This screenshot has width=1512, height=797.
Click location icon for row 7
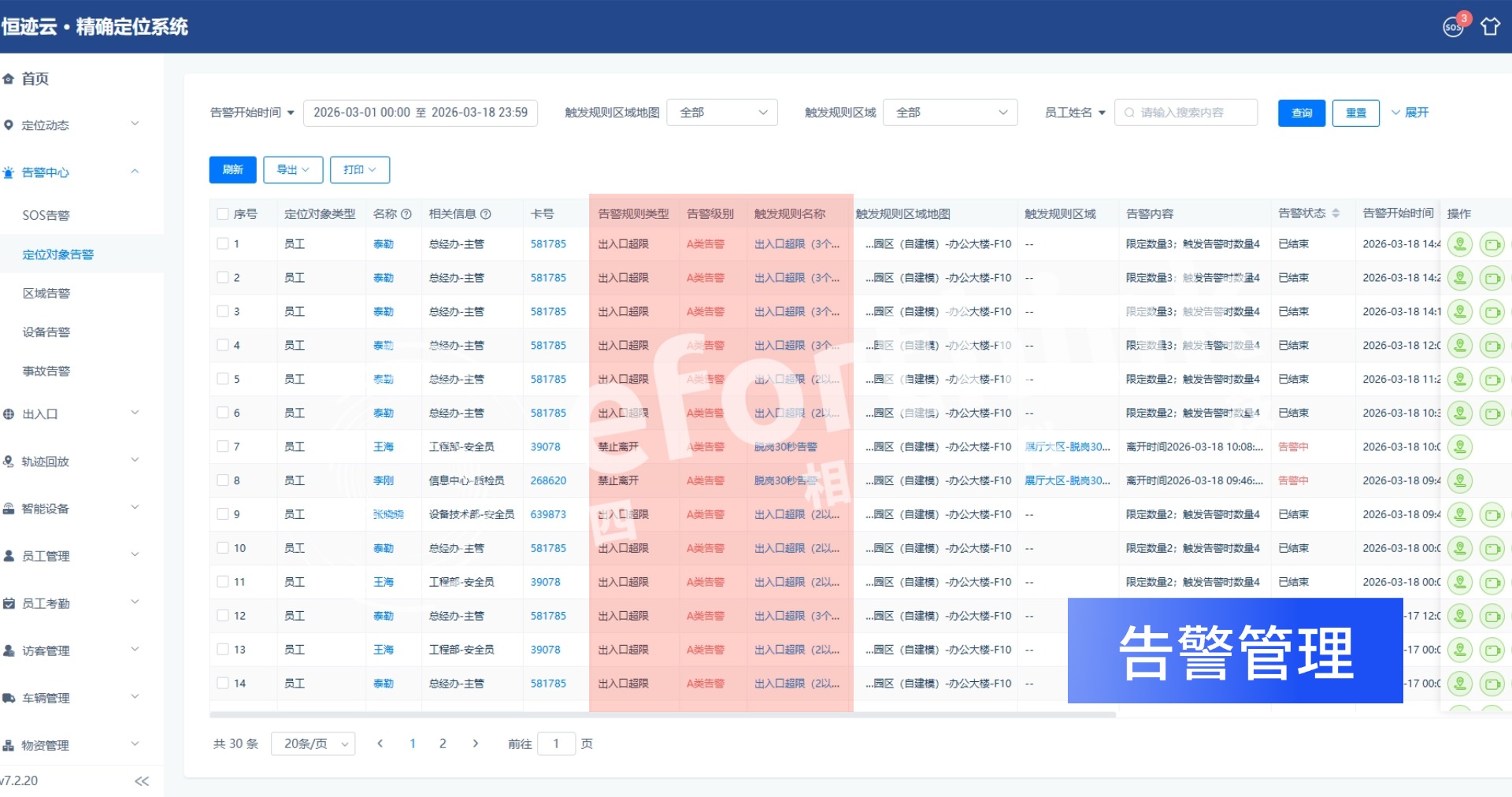coord(1459,447)
